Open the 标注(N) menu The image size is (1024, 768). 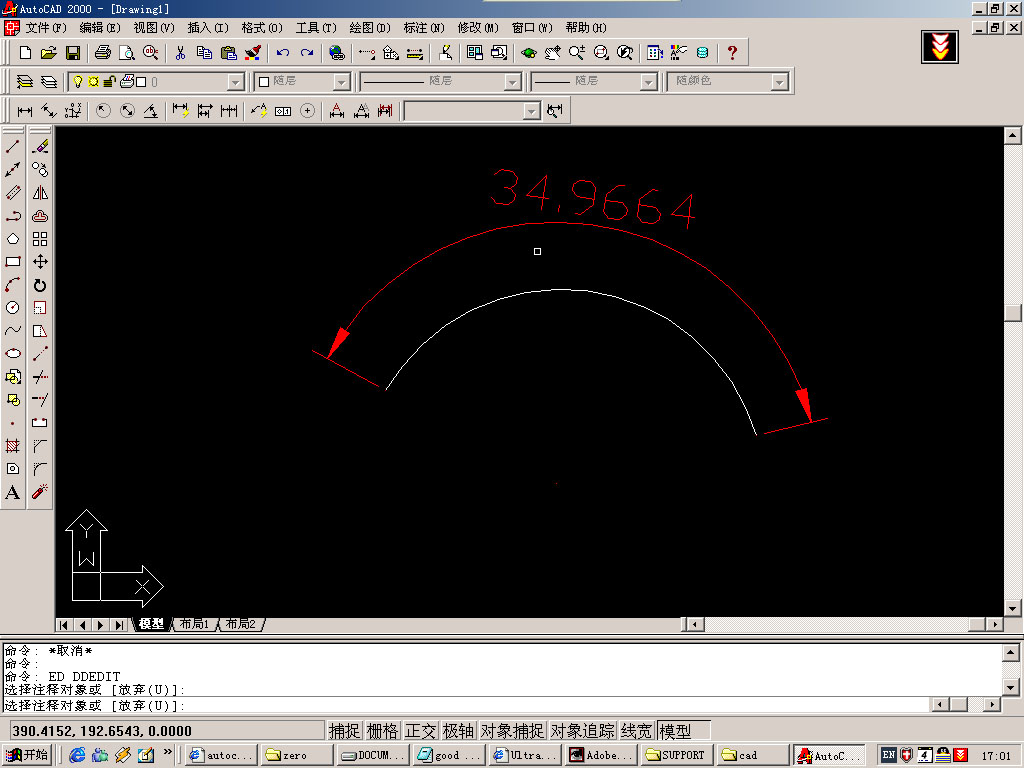click(423, 27)
